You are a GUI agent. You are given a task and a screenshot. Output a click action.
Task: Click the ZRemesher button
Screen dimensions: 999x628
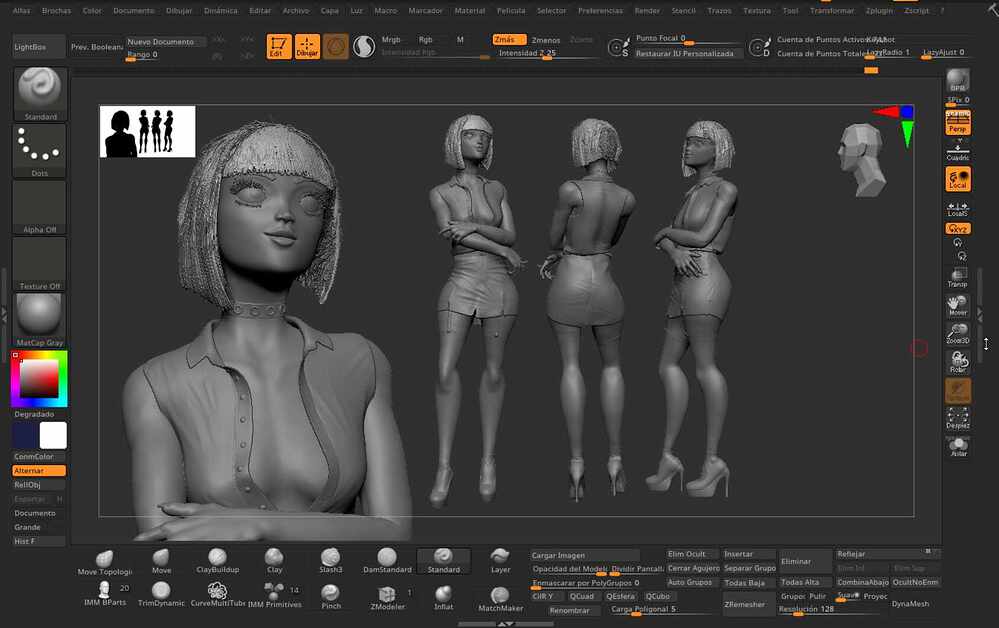point(748,604)
